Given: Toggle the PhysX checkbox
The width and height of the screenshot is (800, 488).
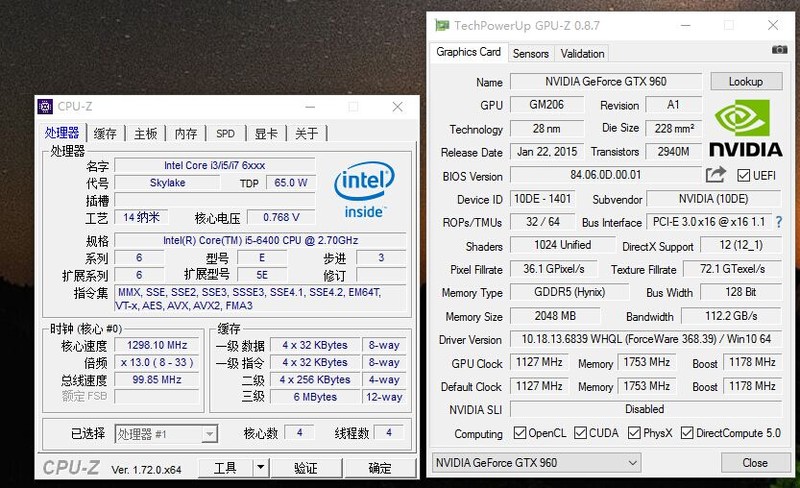Looking at the screenshot, I should click(634, 433).
